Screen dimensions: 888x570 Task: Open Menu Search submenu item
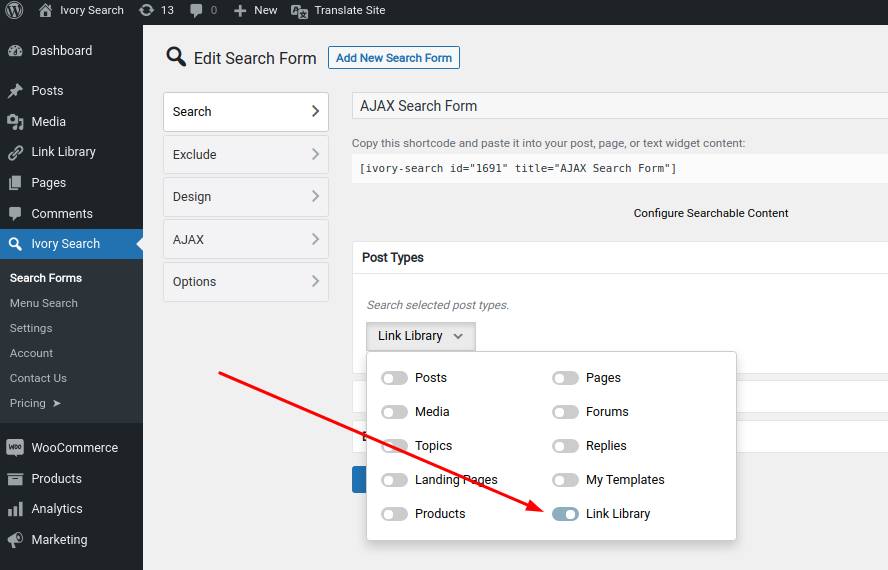[x=44, y=303]
